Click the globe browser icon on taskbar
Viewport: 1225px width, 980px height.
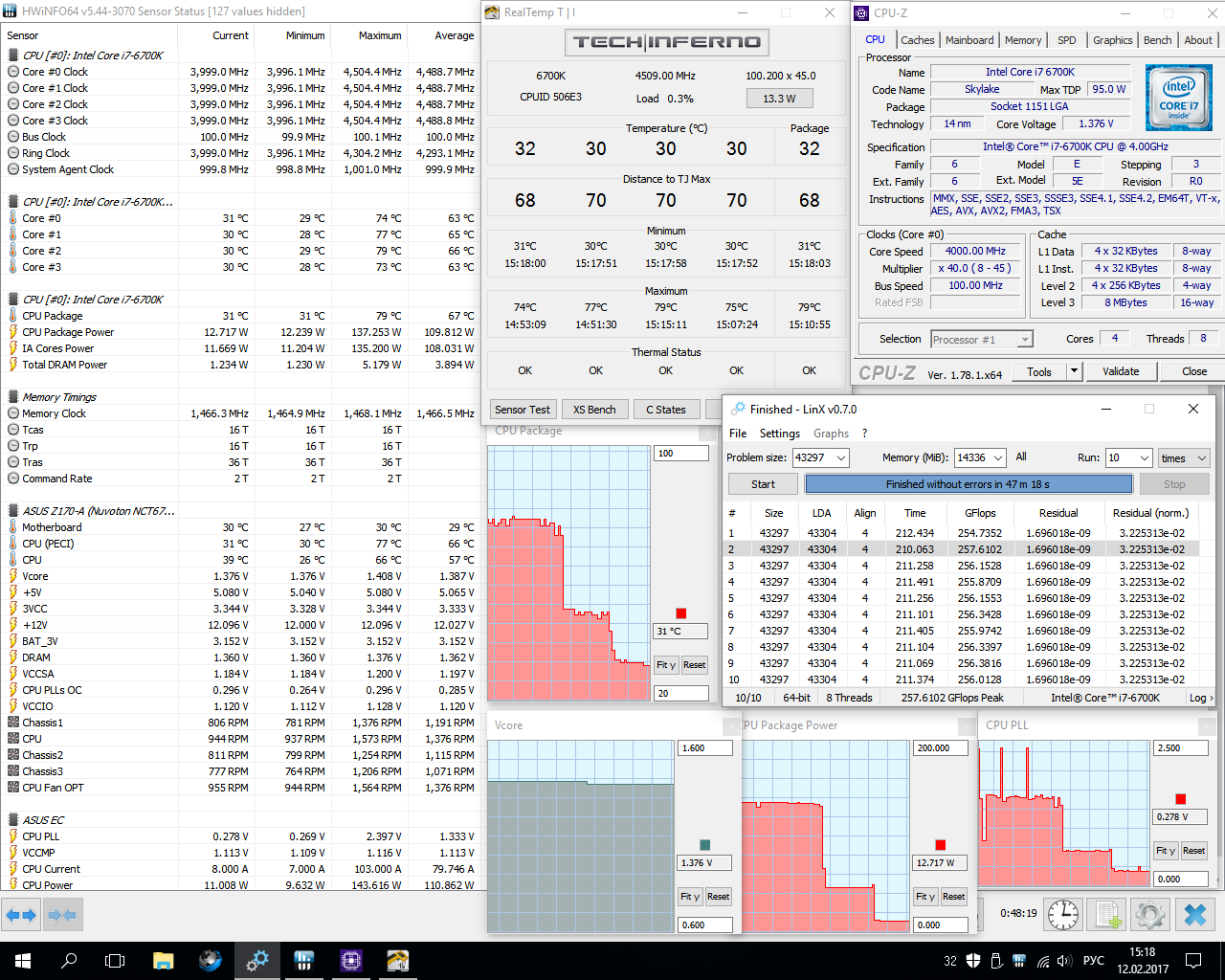[210, 961]
